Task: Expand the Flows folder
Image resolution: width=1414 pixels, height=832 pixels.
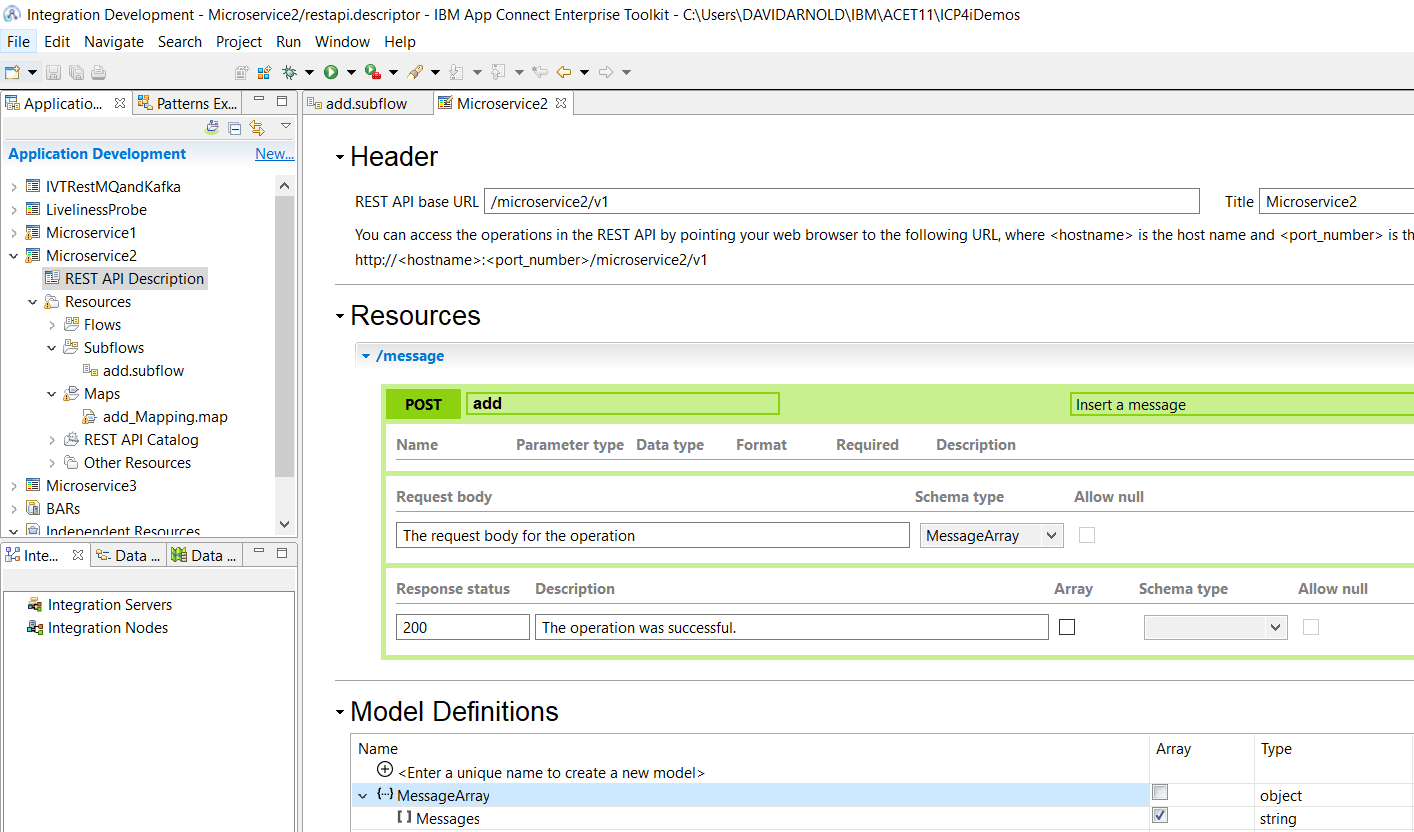Action: click(x=52, y=325)
